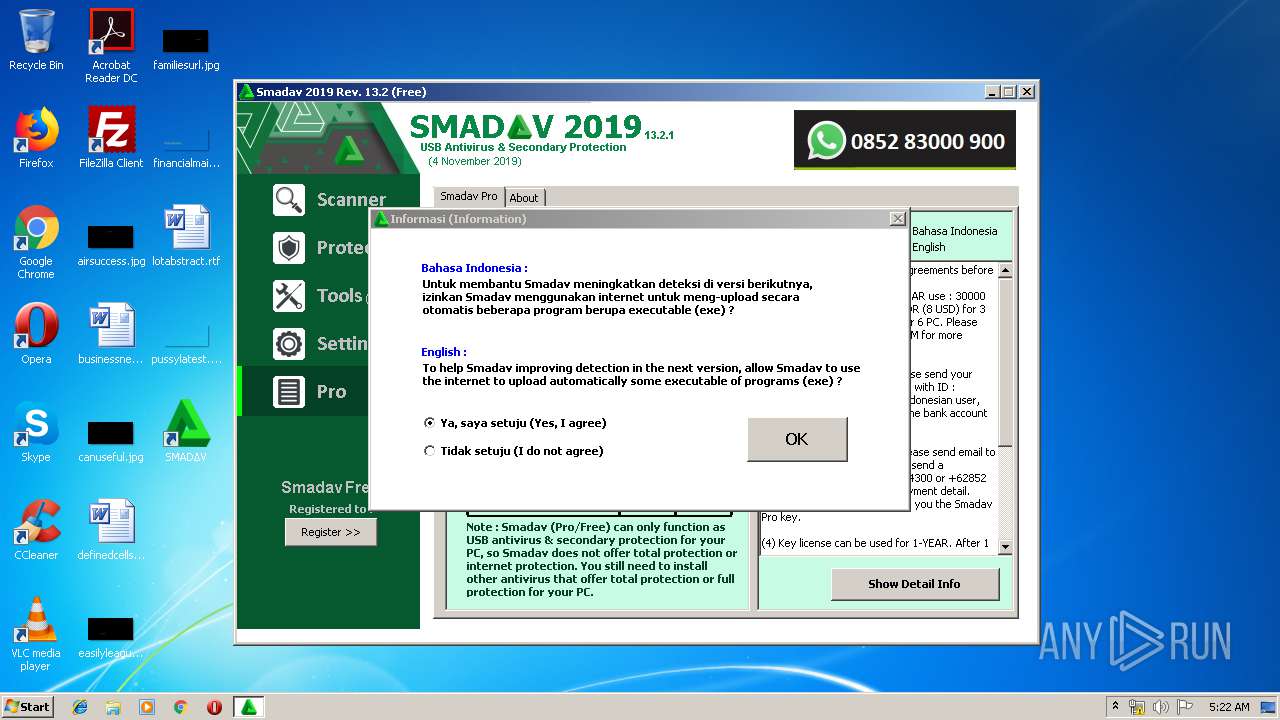
Task: Switch to the About tab
Action: [x=524, y=198]
